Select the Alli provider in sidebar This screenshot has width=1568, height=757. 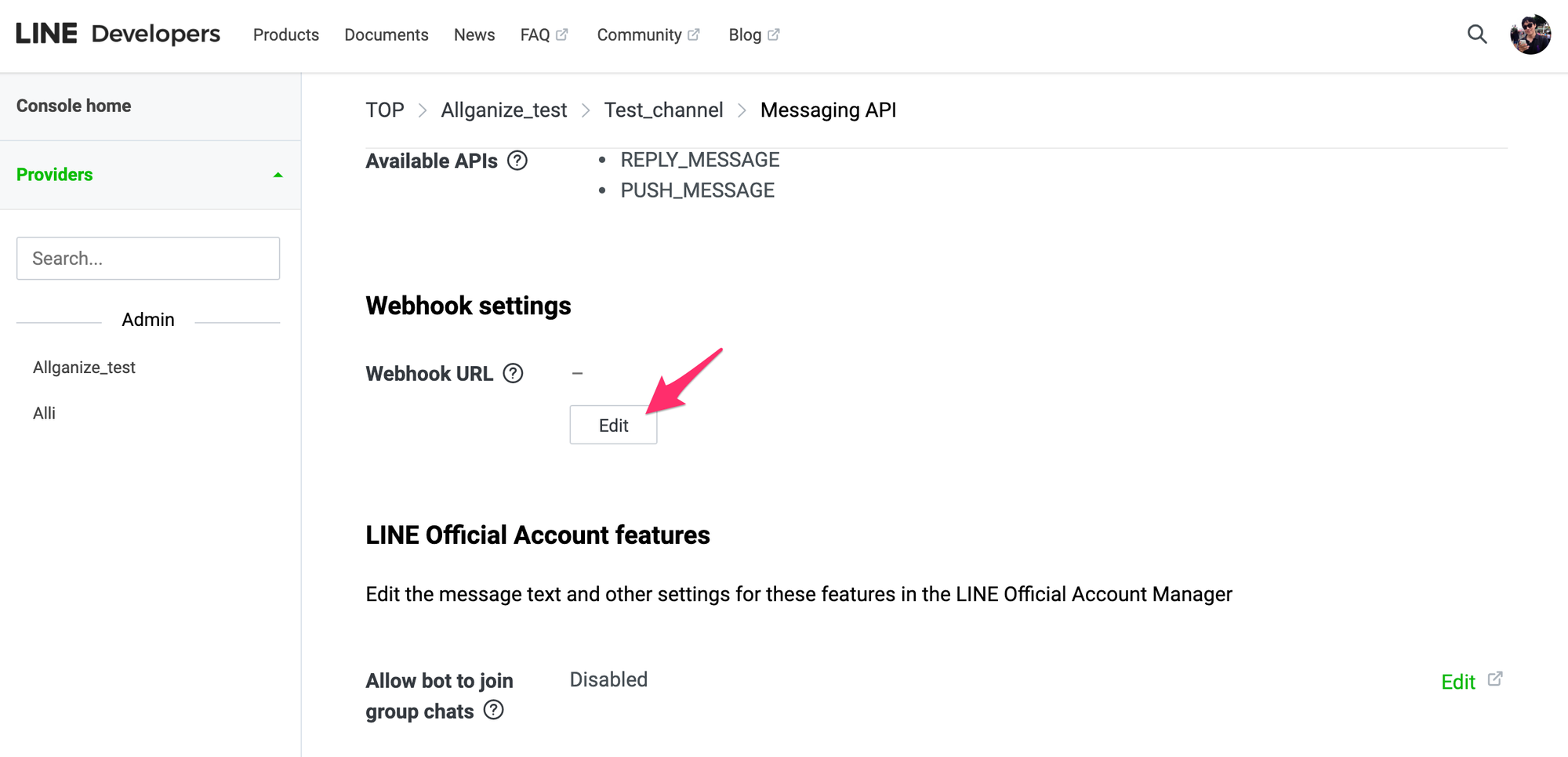pyautogui.click(x=44, y=413)
